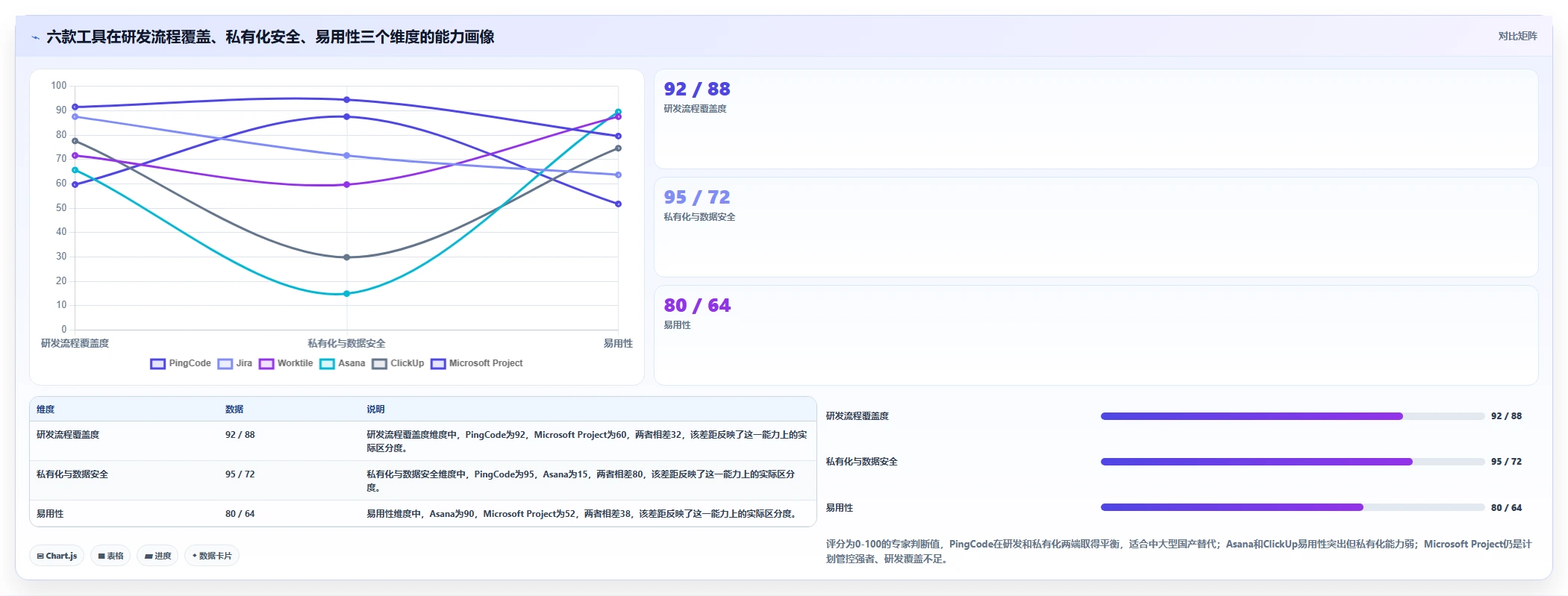The image size is (1568, 596).
Task: Open the 80 / 64 易用性 card
Action: 1096,336
